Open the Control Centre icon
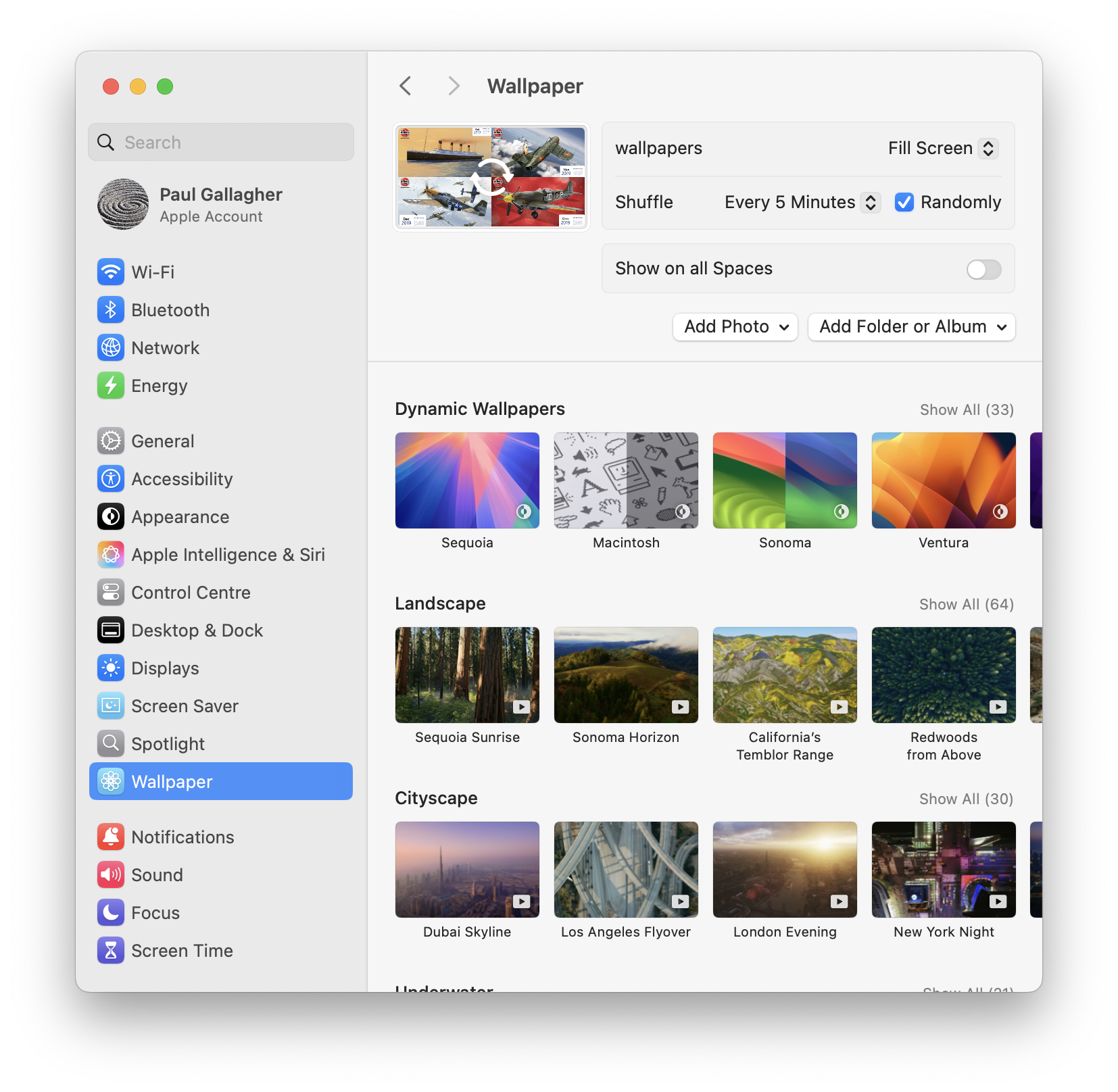The width and height of the screenshot is (1118, 1092). pyautogui.click(x=111, y=592)
